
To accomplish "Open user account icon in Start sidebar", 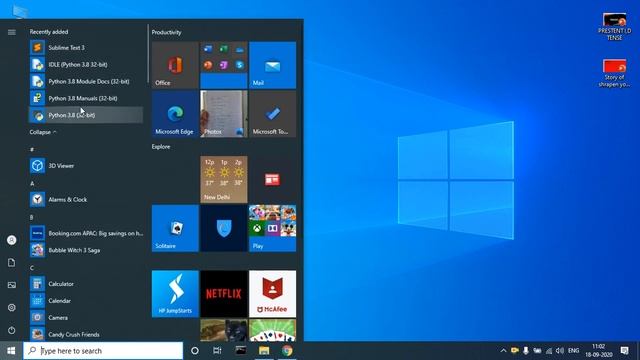I will [x=12, y=240].
